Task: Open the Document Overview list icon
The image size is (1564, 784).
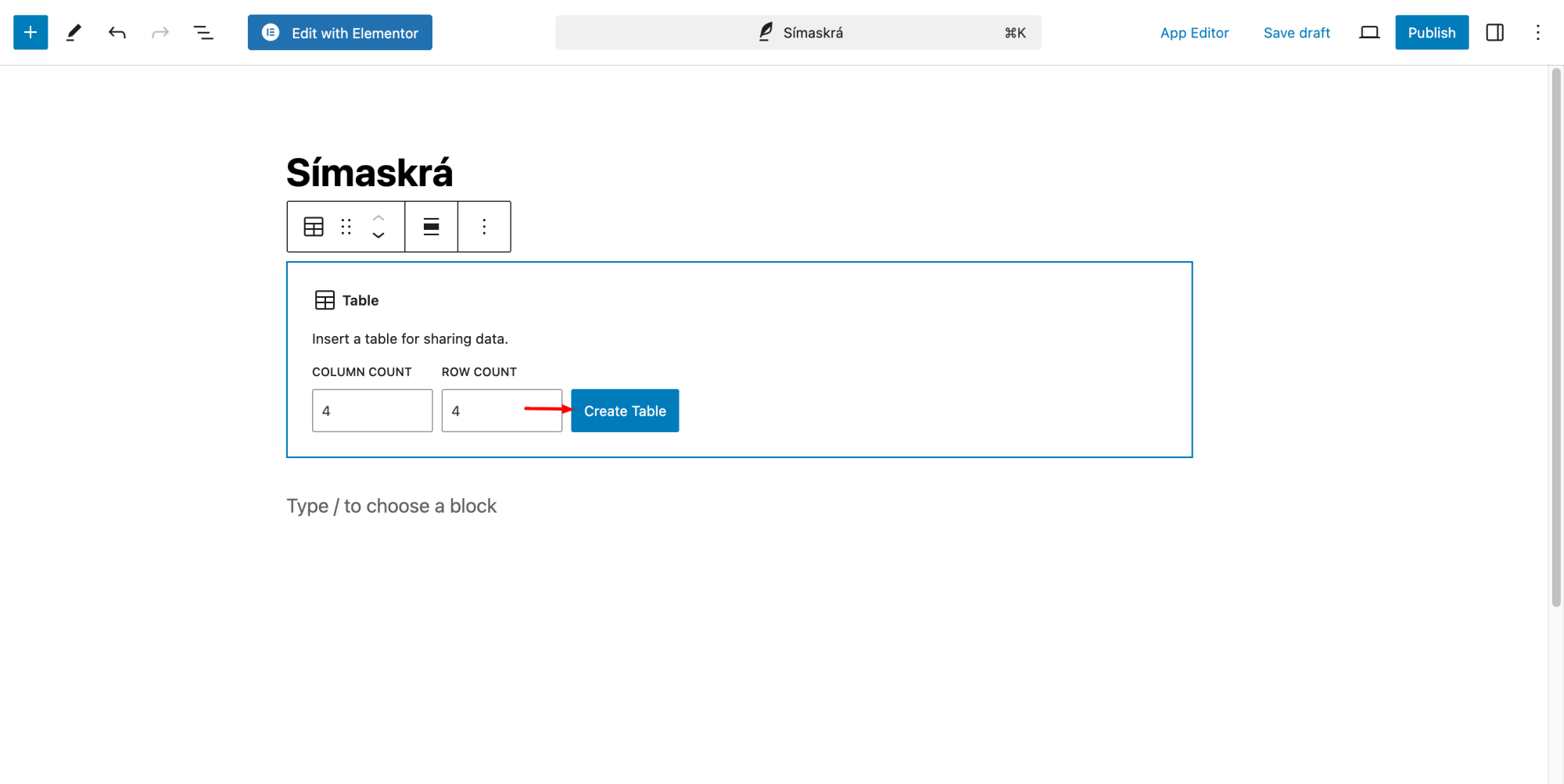Action: click(x=203, y=33)
